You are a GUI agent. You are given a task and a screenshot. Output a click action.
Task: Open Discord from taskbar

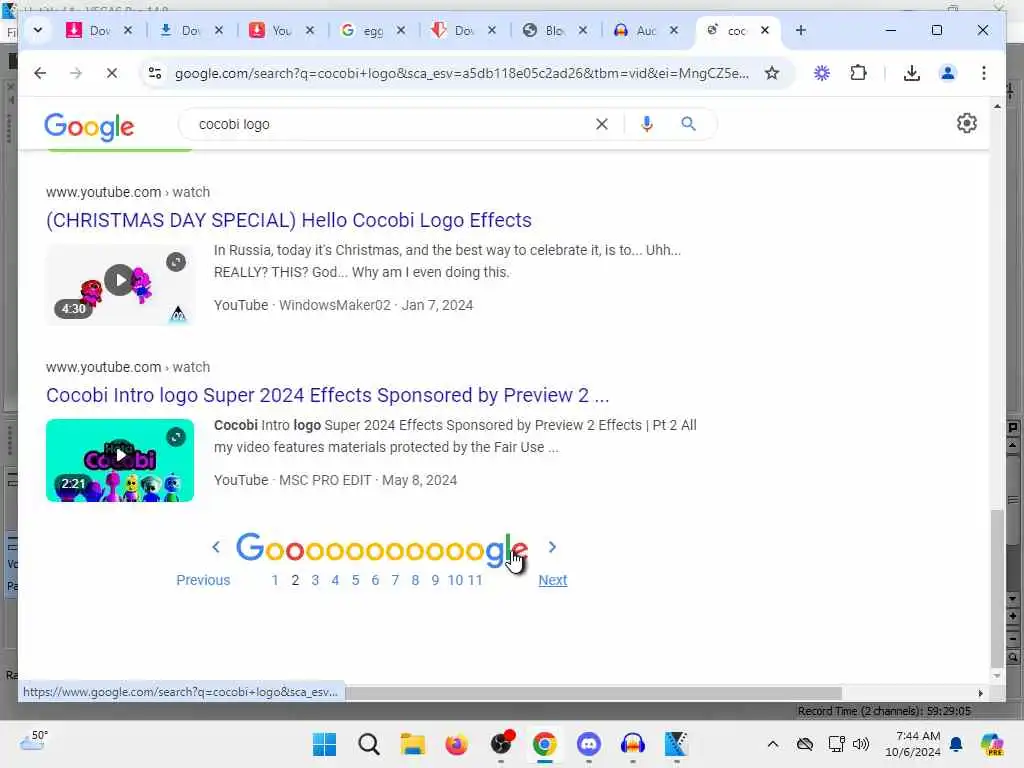click(x=588, y=744)
